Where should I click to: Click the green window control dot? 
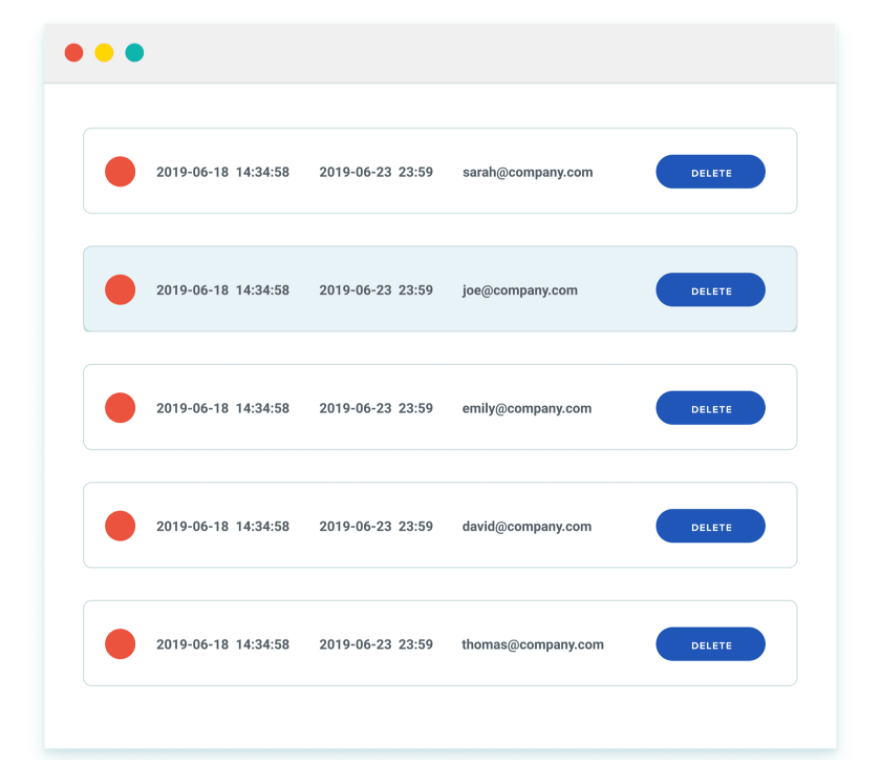[133, 52]
